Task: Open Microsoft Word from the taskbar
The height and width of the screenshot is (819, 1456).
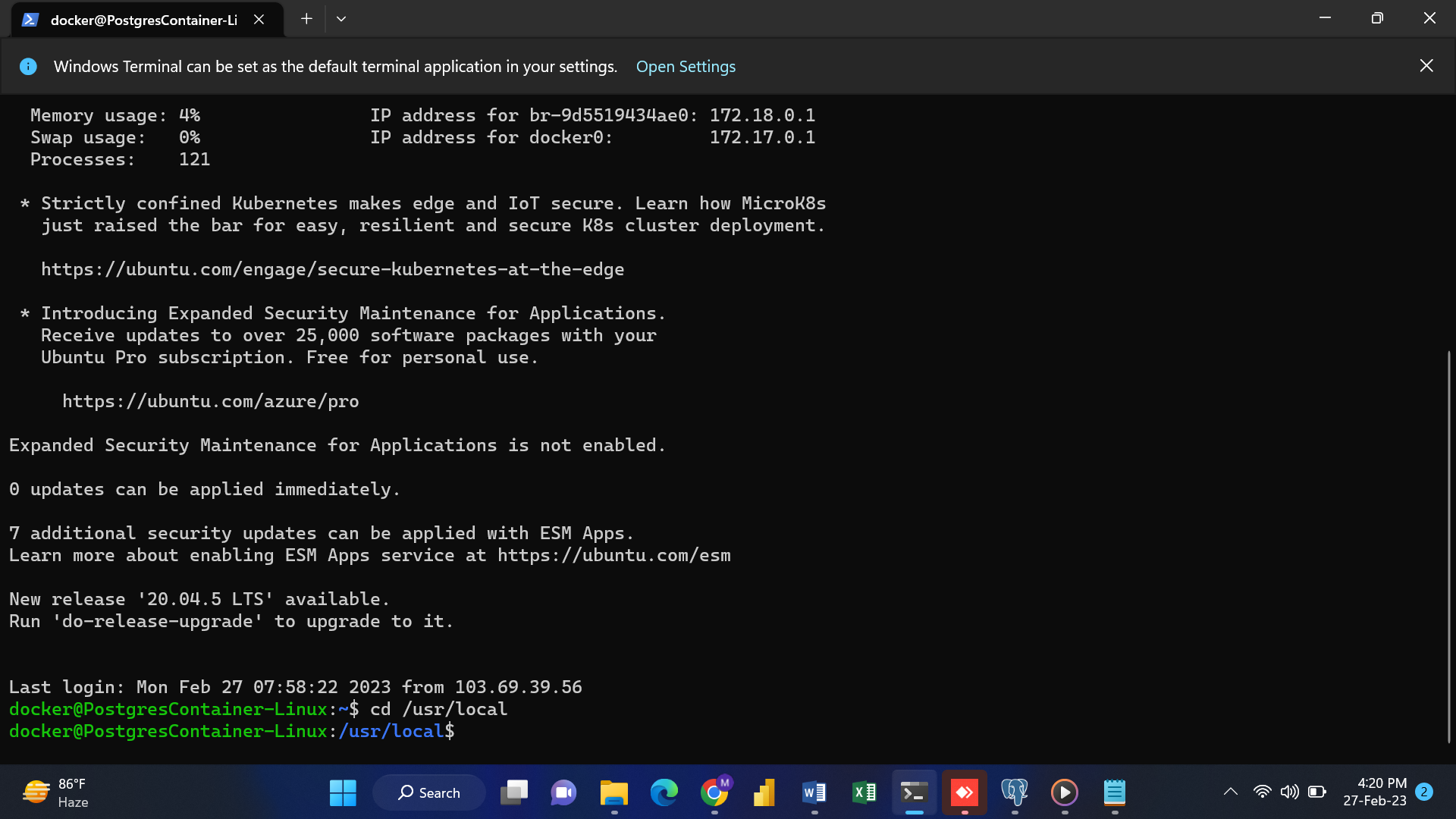Action: click(814, 792)
